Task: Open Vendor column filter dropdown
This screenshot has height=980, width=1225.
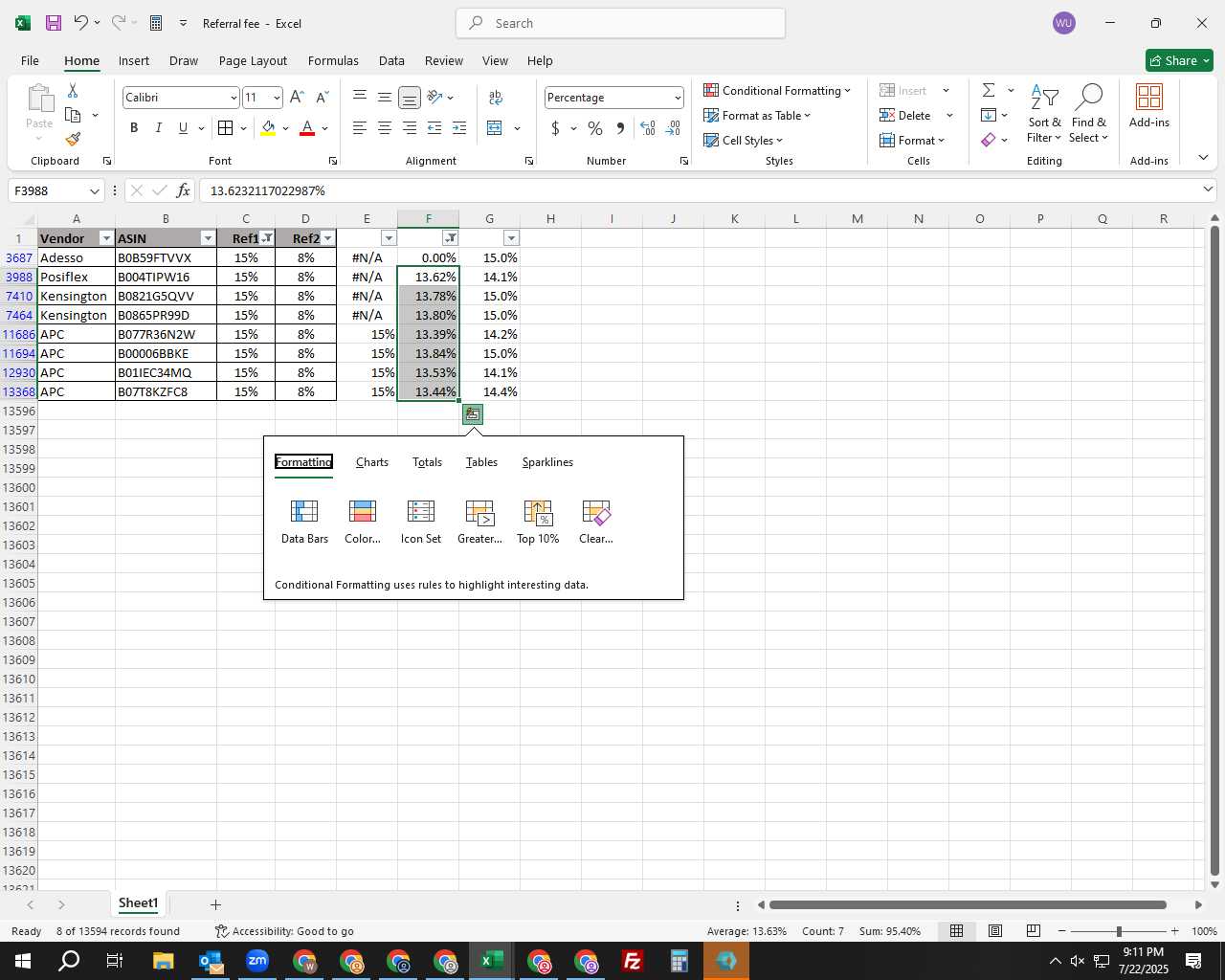Action: 106,238
